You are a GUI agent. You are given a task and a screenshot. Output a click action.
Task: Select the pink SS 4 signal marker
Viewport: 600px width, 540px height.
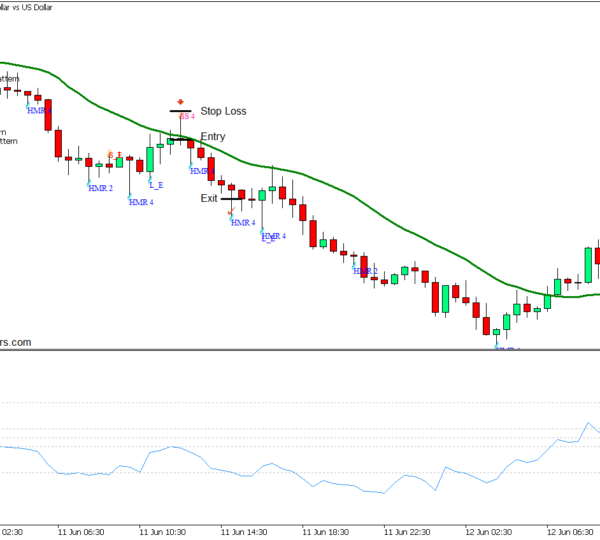pyautogui.click(x=186, y=116)
